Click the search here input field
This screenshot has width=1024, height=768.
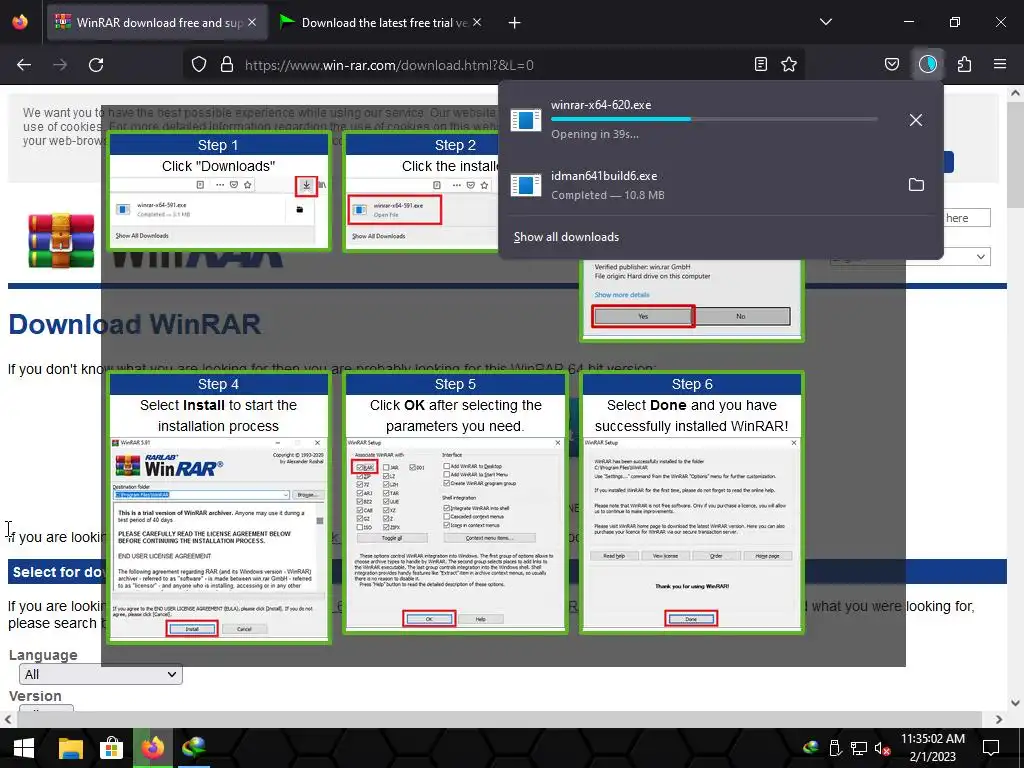(967, 217)
